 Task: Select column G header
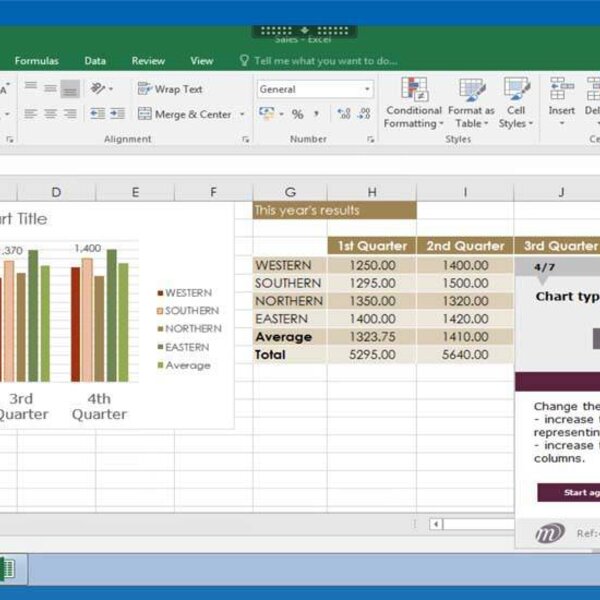290,192
